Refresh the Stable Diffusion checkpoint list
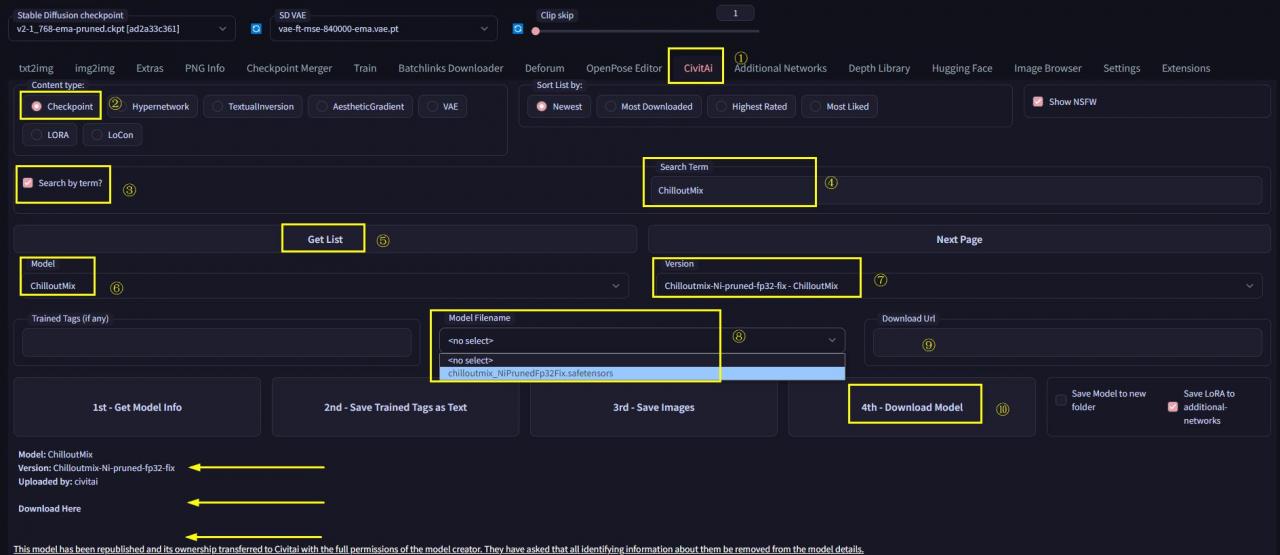1280x555 pixels. coord(256,29)
